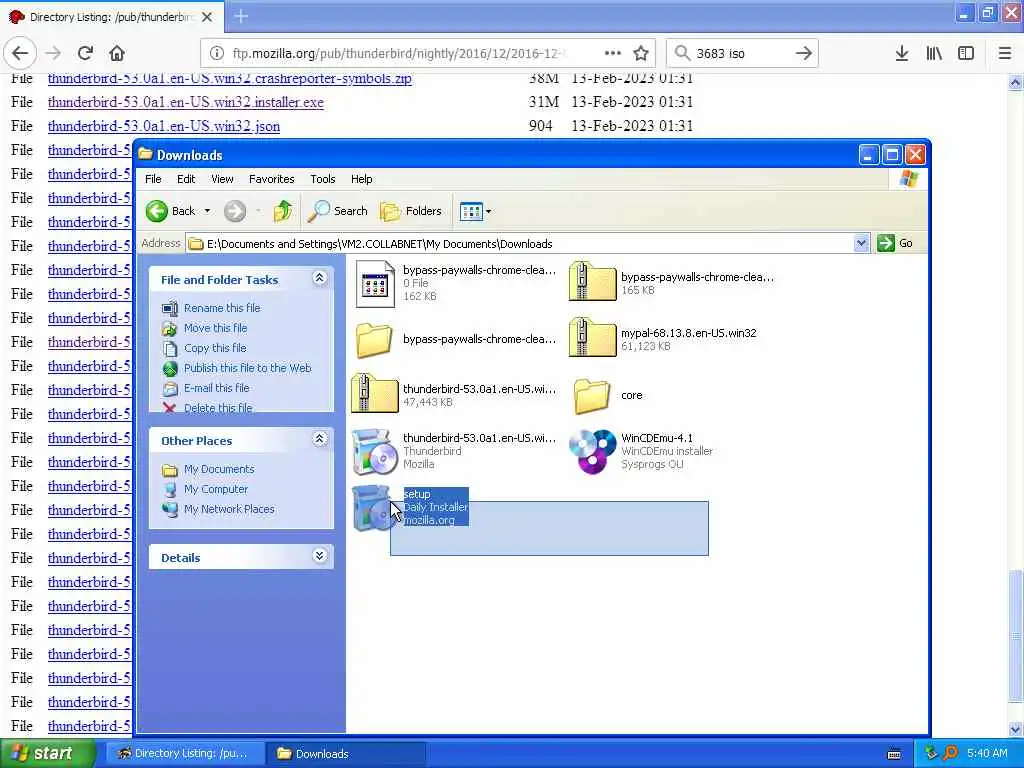Image resolution: width=1024 pixels, height=768 pixels.
Task: Toggle the Firefox sidebar icon
Action: tap(966, 53)
